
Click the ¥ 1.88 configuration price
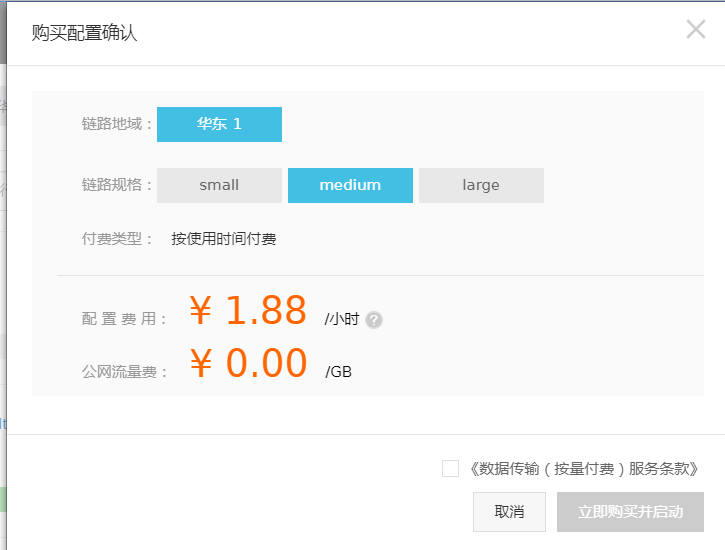(x=247, y=311)
